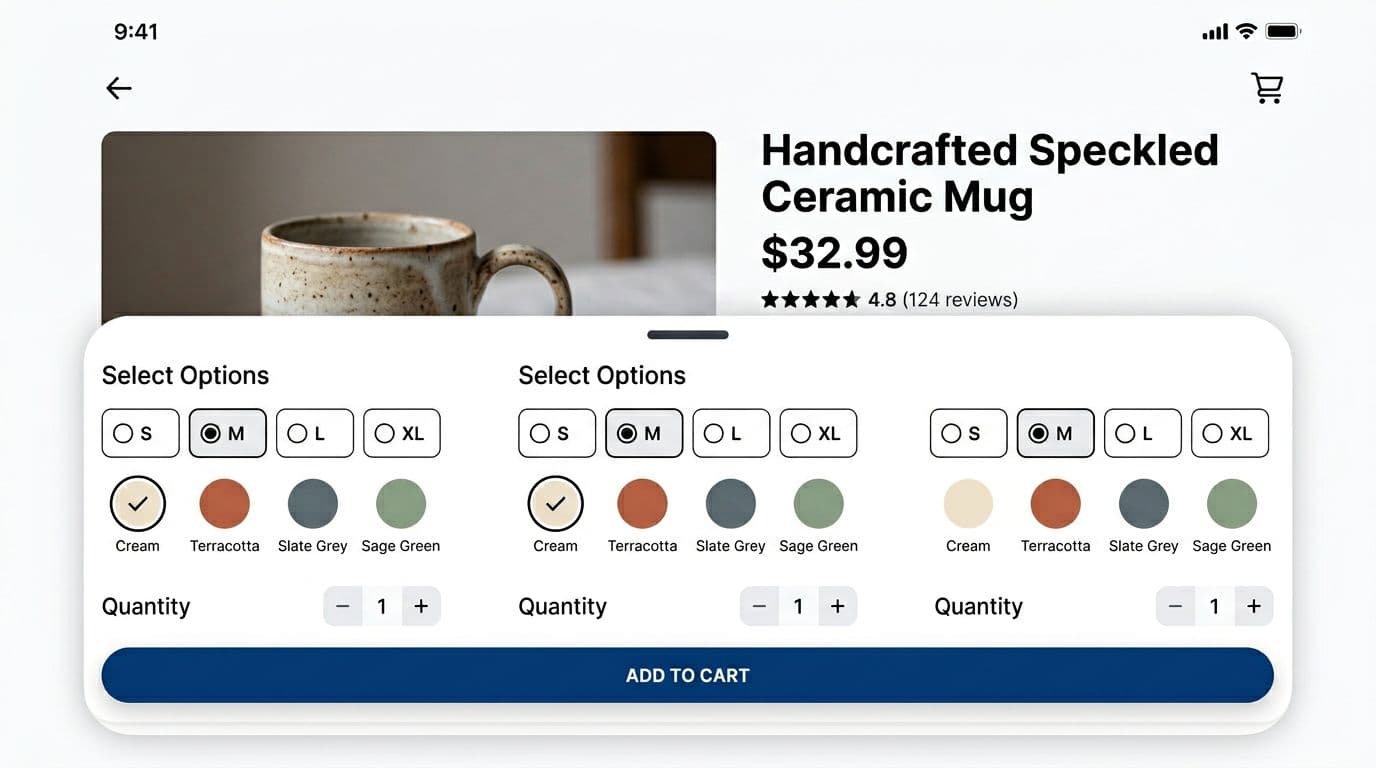Open the shopping cart icon
The image size is (1376, 768).
(1266, 88)
